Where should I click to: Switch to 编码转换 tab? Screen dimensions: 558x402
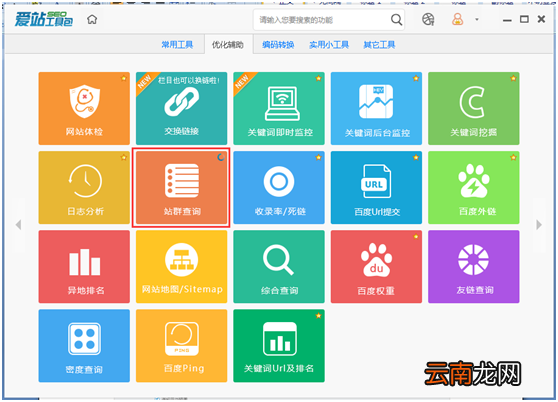click(x=278, y=45)
